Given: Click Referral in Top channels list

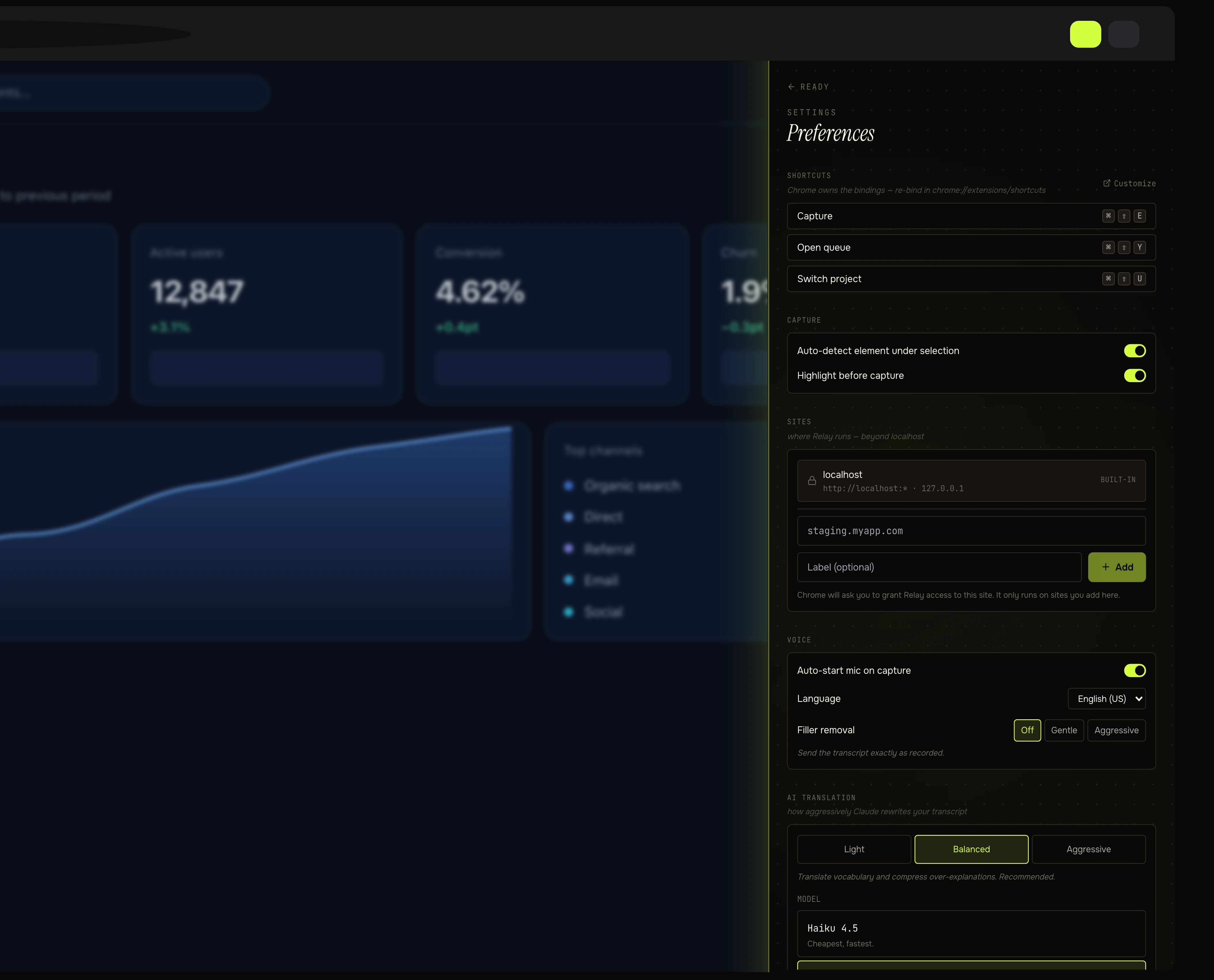Looking at the screenshot, I should coord(609,549).
